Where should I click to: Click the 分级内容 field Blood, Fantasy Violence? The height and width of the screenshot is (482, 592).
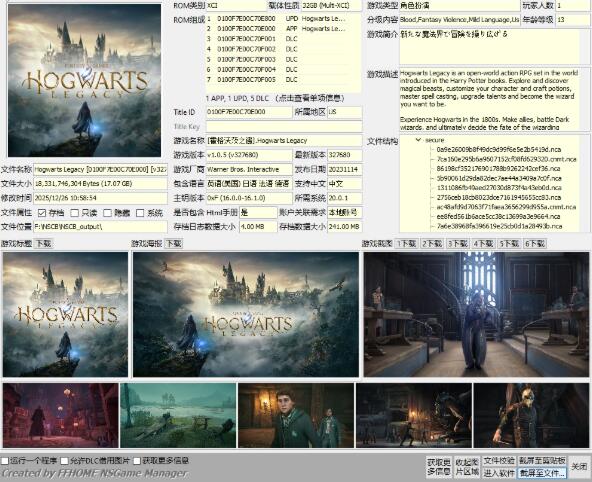tap(459, 20)
